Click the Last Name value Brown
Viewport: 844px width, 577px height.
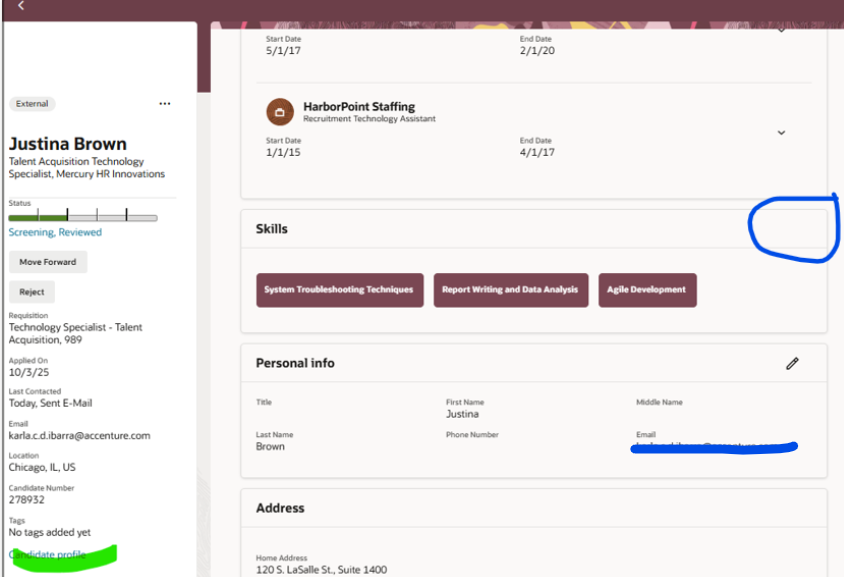tap(270, 447)
